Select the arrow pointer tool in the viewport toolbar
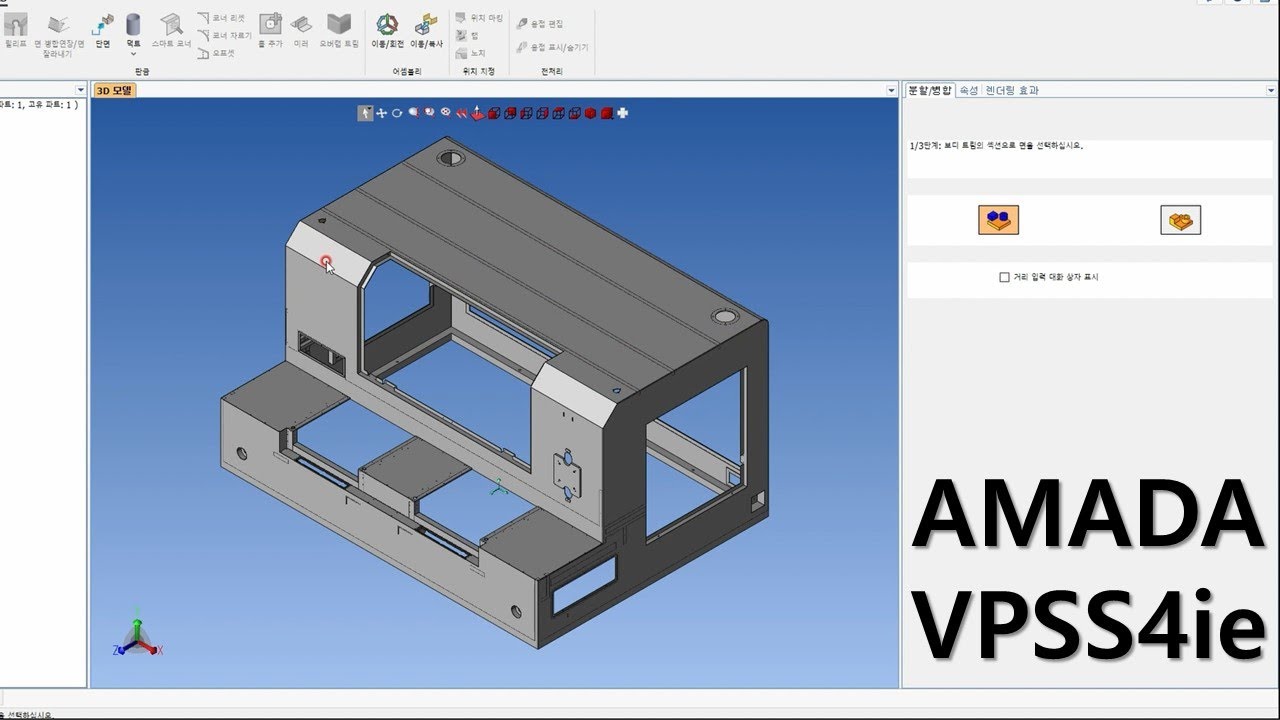The image size is (1280, 720). [365, 113]
